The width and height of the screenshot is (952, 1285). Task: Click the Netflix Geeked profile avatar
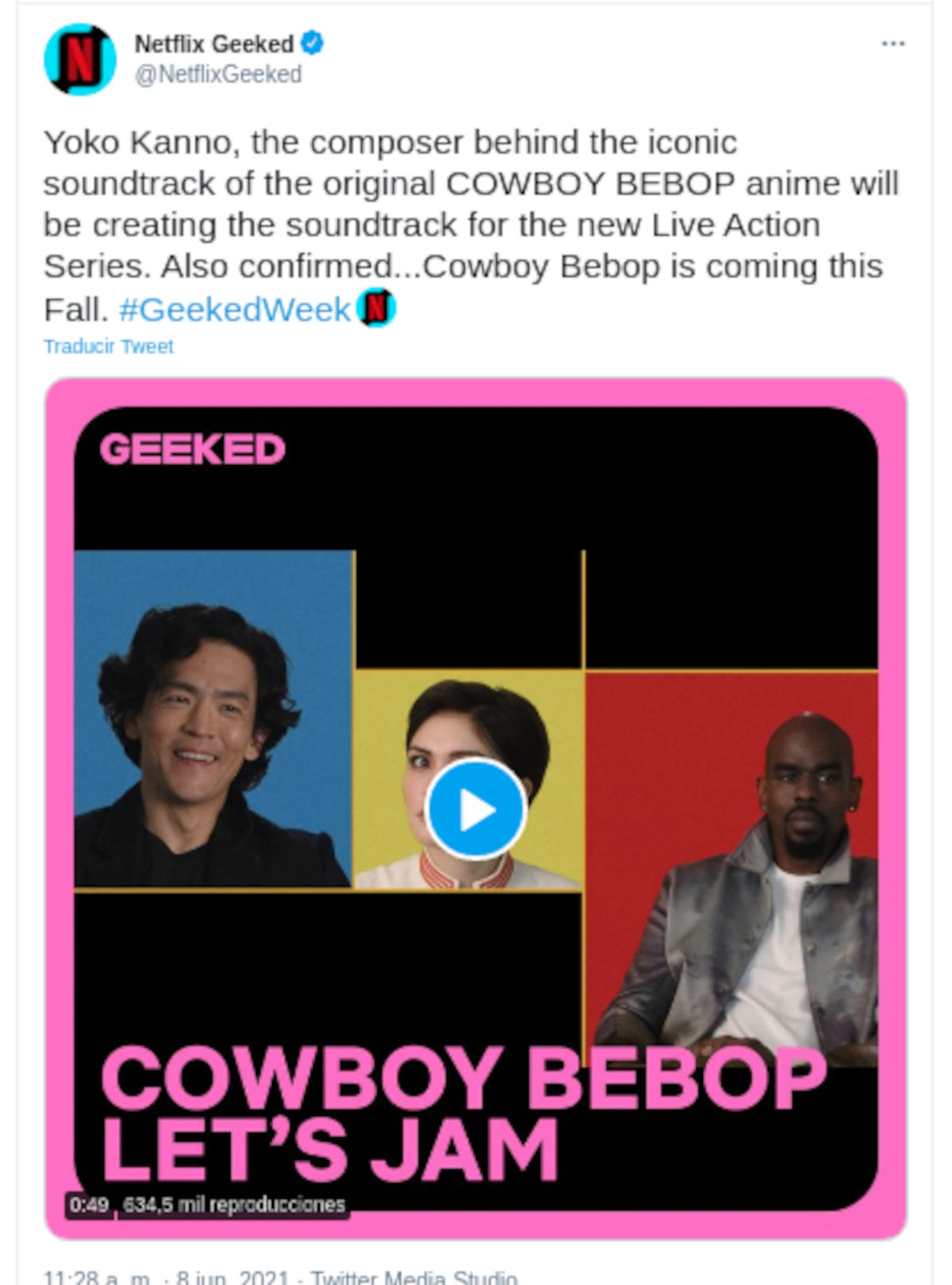[x=80, y=60]
